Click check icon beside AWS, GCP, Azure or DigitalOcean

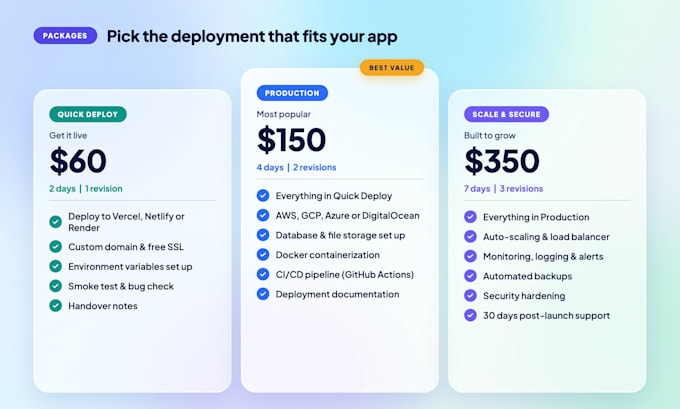(263, 215)
